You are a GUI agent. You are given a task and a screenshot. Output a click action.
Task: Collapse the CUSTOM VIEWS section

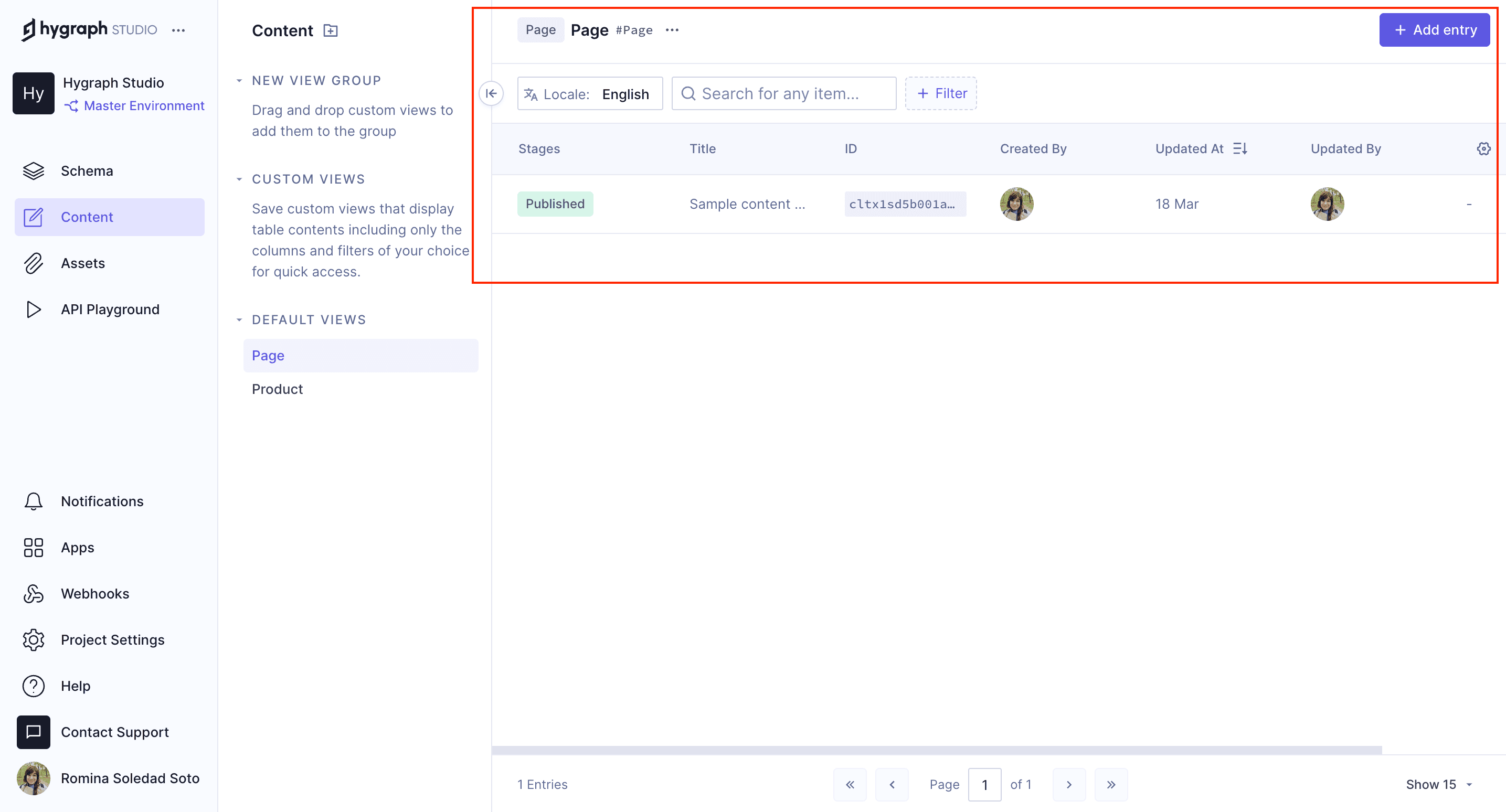(239, 179)
